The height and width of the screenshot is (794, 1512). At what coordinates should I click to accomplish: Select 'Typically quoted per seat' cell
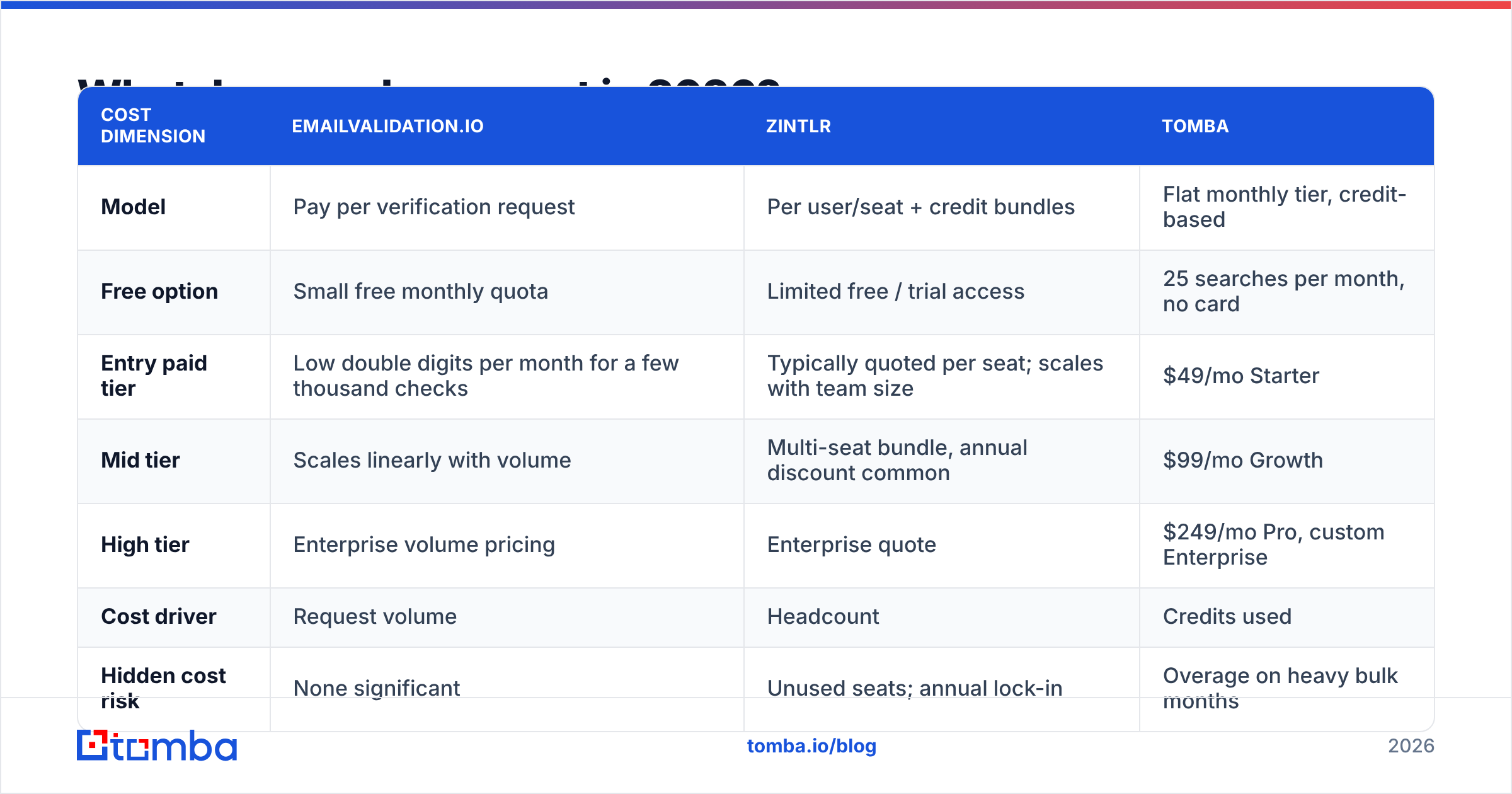942,376
